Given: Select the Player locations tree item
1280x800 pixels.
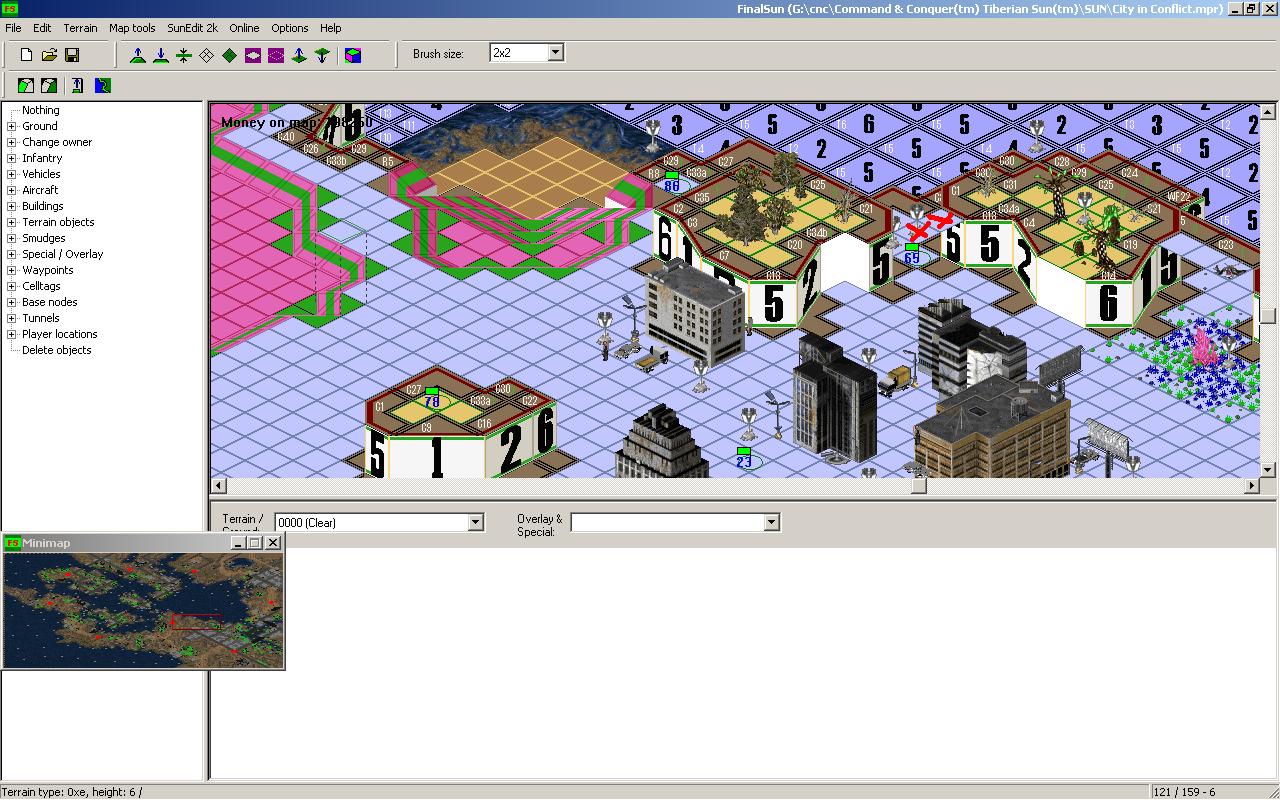Looking at the screenshot, I should pyautogui.click(x=60, y=334).
